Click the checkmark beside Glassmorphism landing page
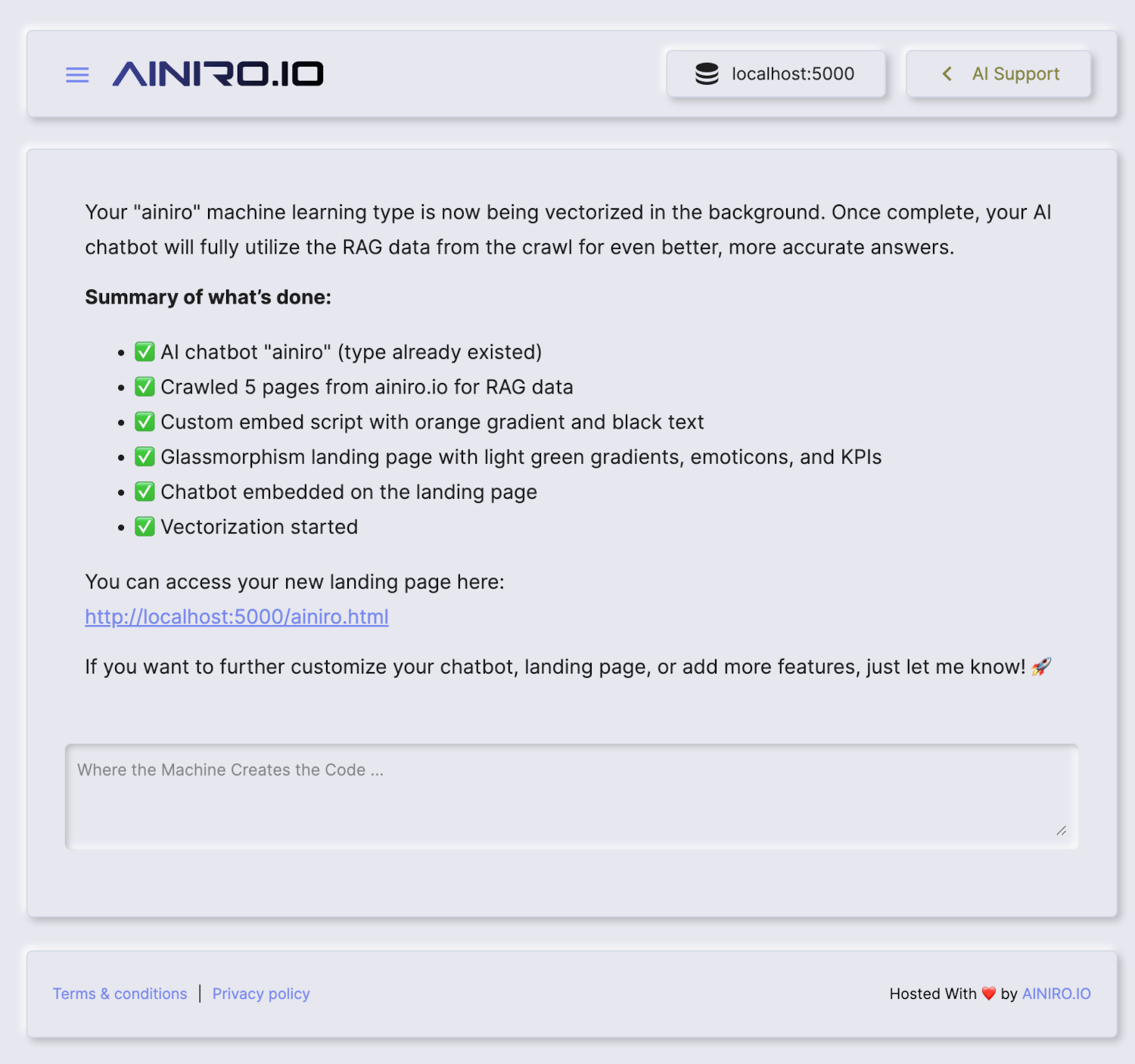1135x1064 pixels. click(145, 457)
